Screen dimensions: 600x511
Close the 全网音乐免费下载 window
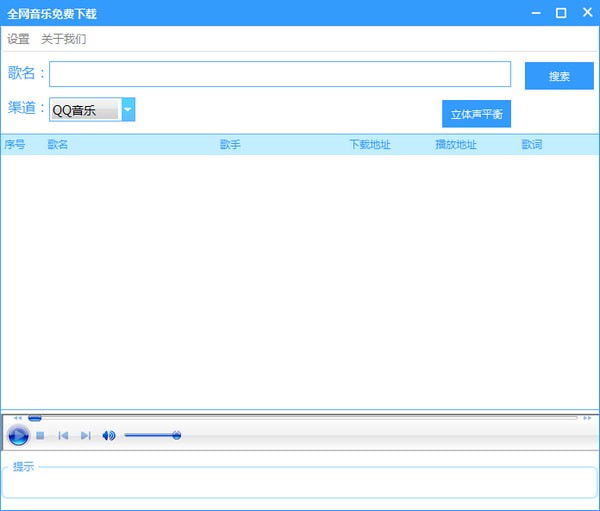(587, 12)
